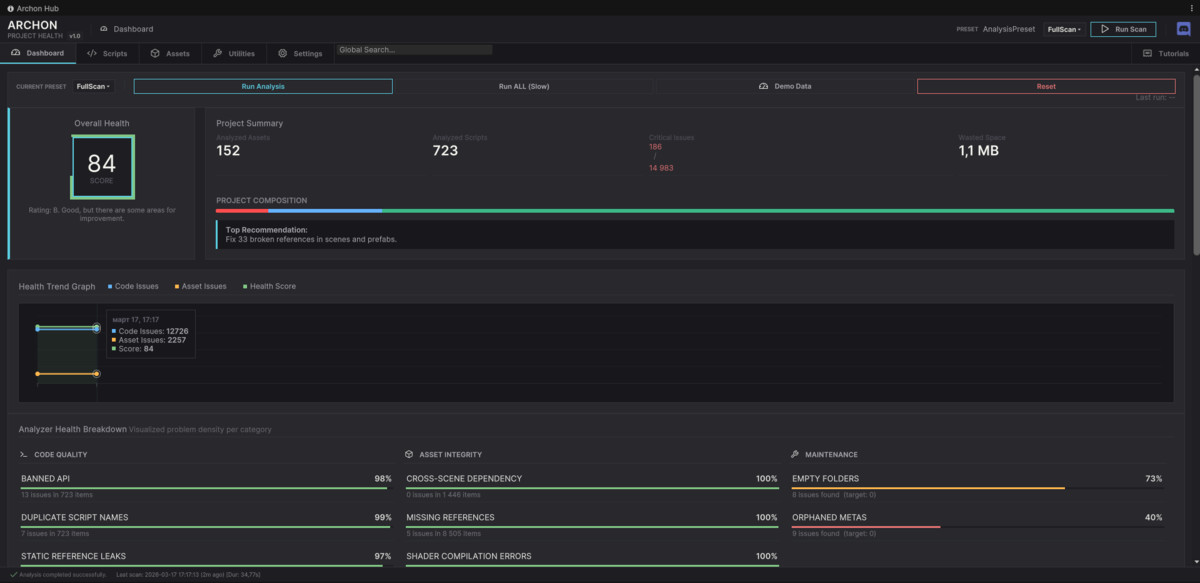Click the STATIC REFERENCE LEAKS row label
The width and height of the screenshot is (1200, 583).
pyautogui.click(x=73, y=555)
